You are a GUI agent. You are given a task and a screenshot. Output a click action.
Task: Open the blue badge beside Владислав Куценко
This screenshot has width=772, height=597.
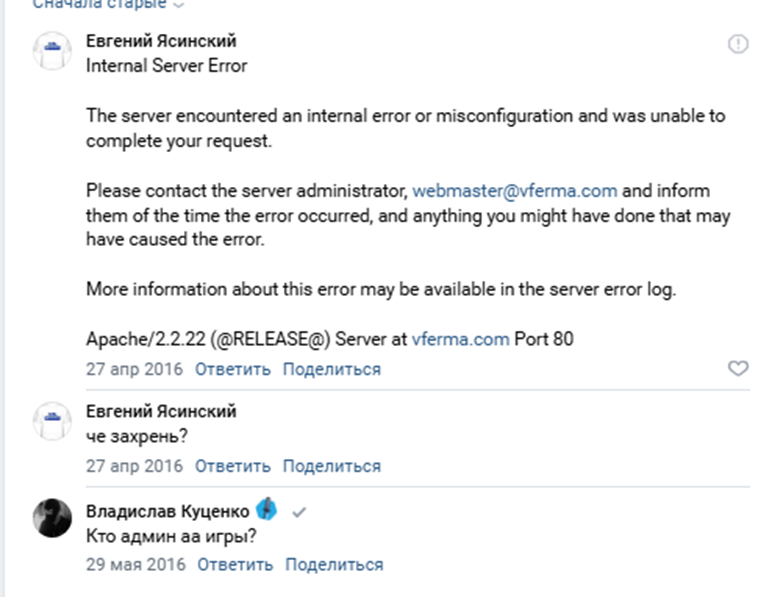(x=266, y=509)
